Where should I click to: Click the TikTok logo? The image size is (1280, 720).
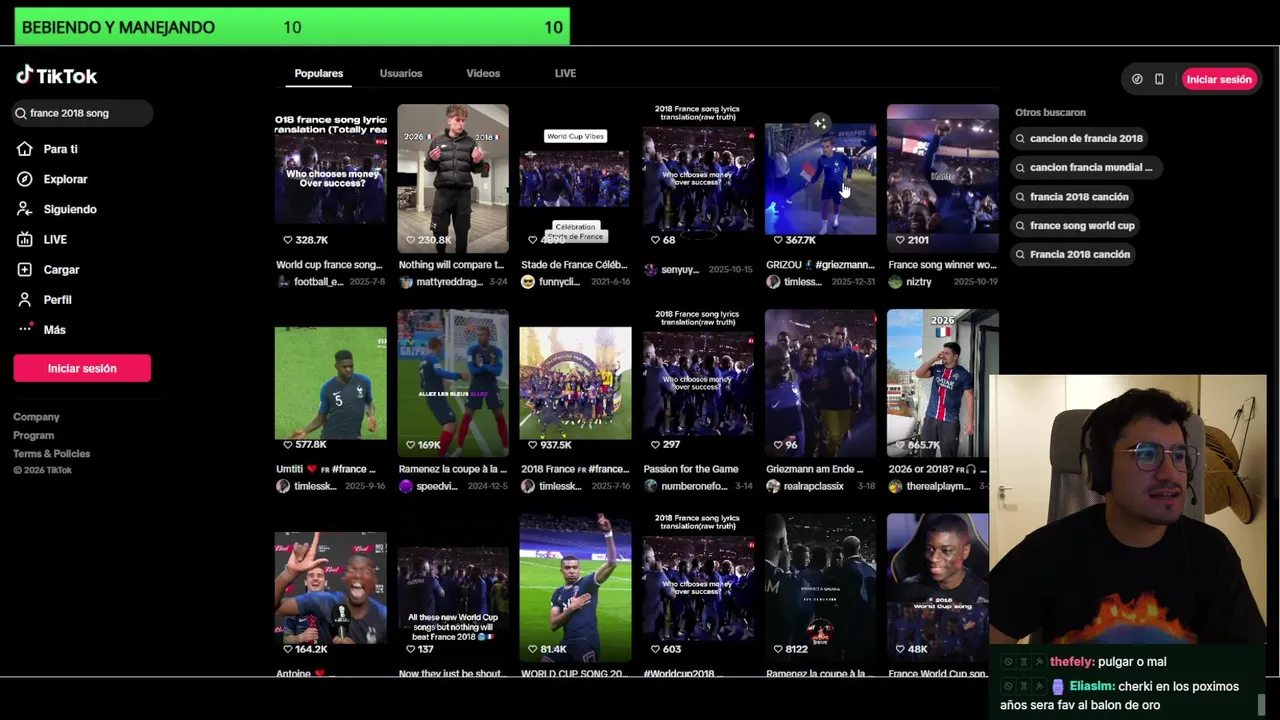[x=56, y=76]
